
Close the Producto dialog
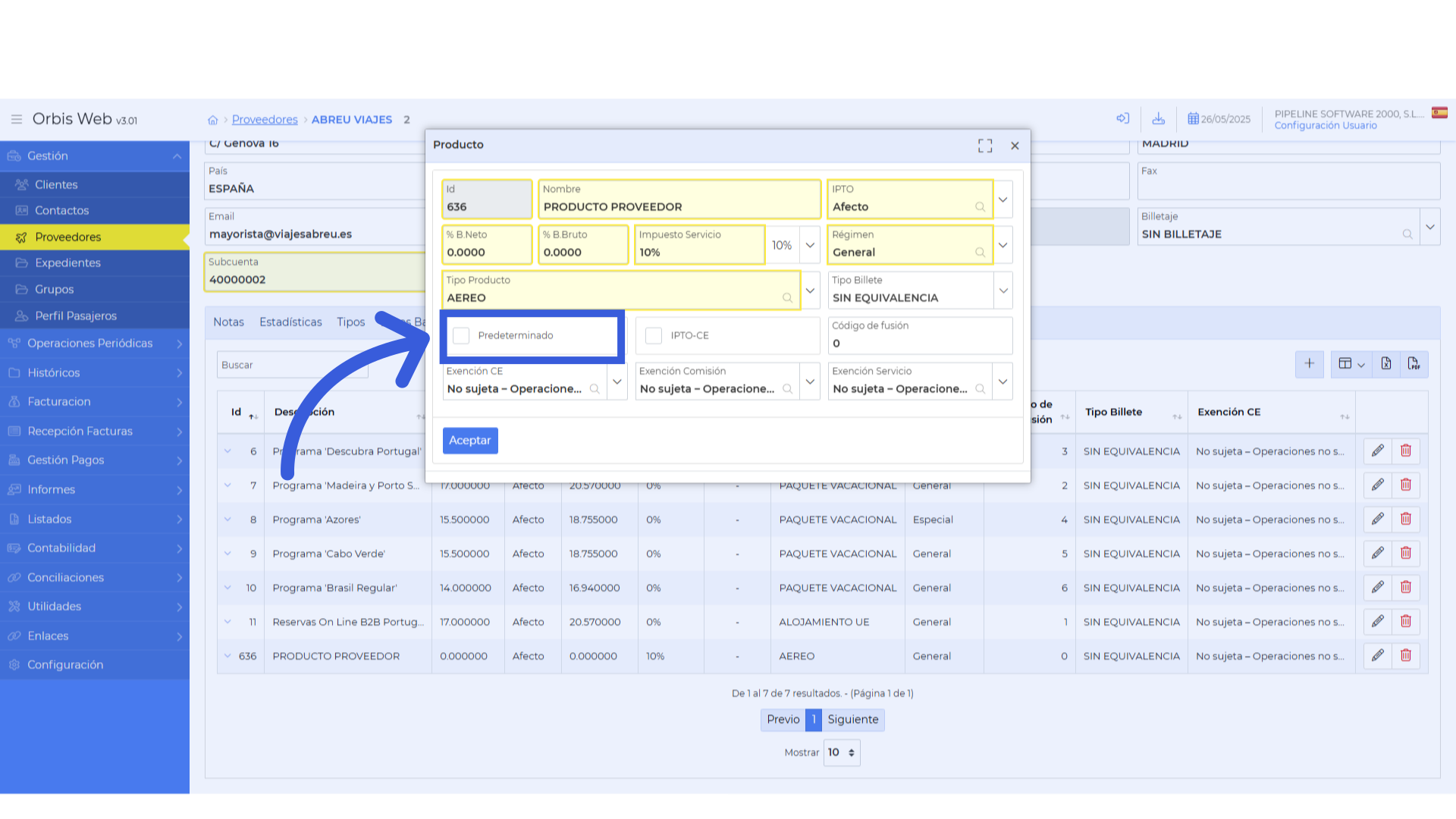pyautogui.click(x=1015, y=146)
